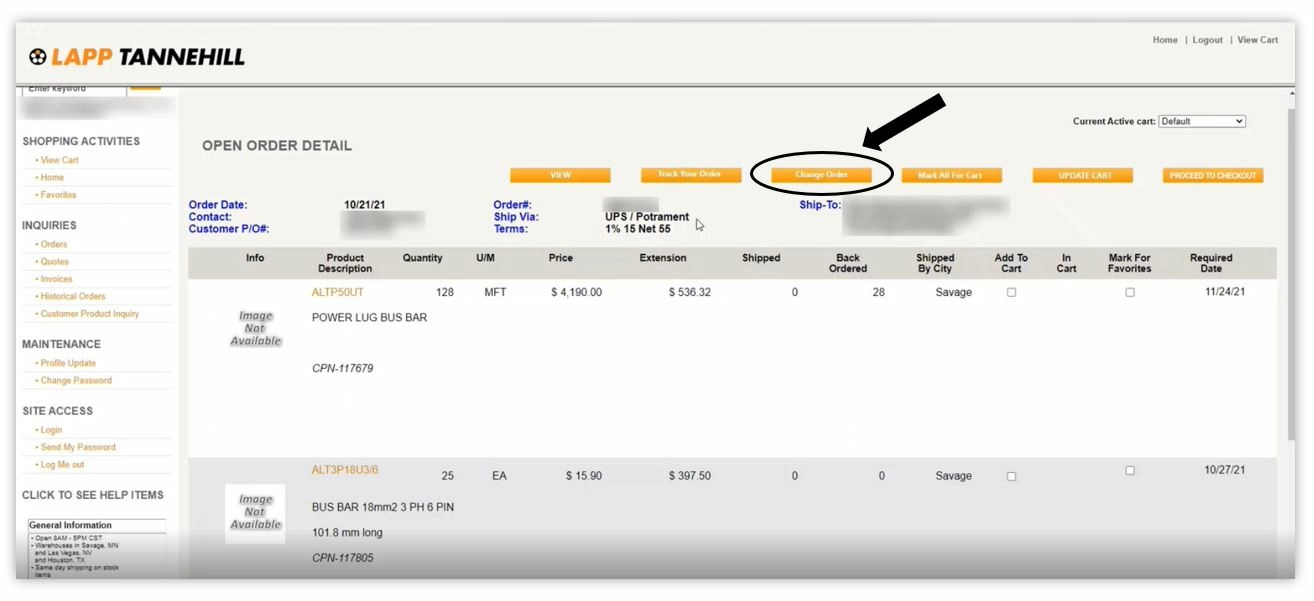This screenshot has width=1314, height=601.
Task: Click UPDATE CART
Action: click(x=1083, y=174)
